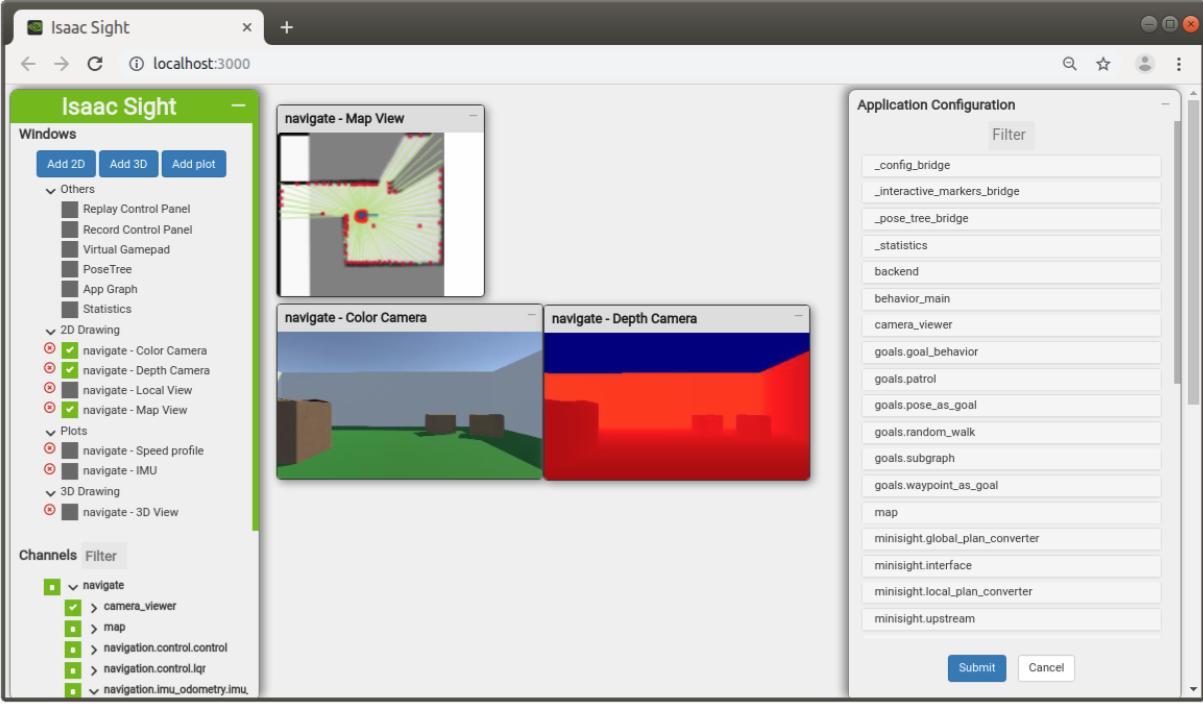
Task: Uncheck navigate - Depth Camera checkbox
Action: click(70, 370)
